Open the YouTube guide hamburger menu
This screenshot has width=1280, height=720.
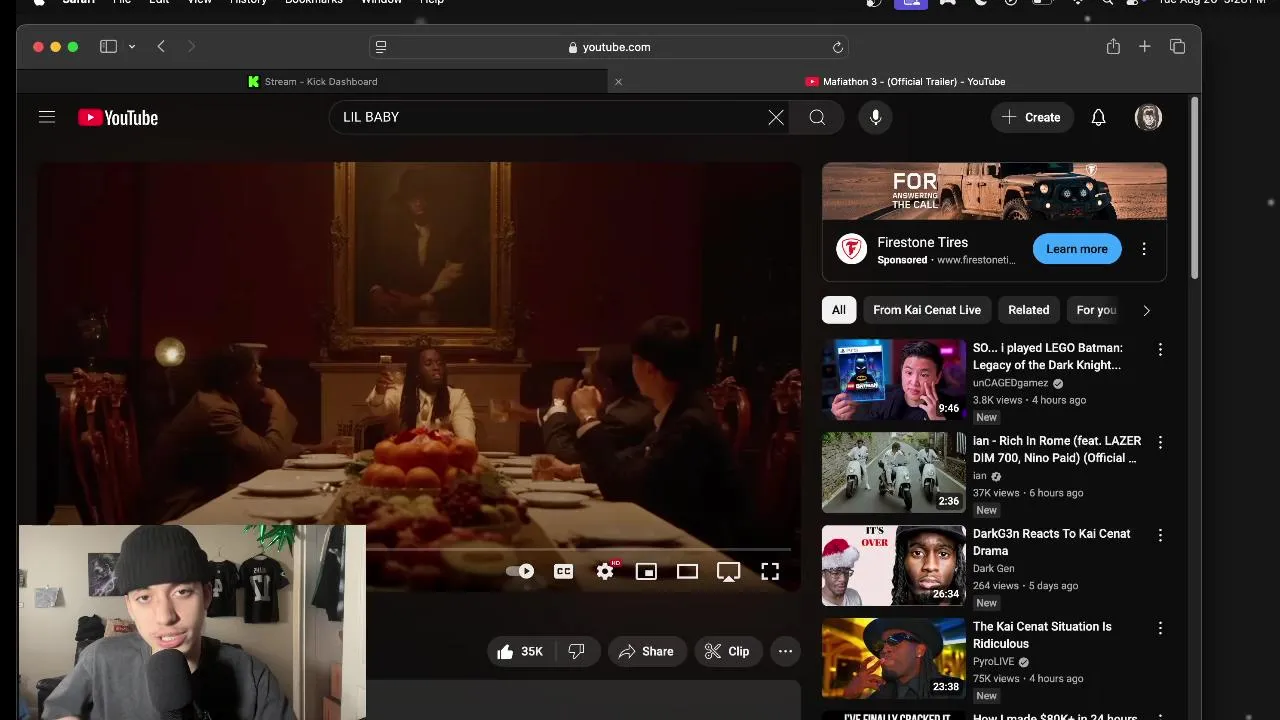click(47, 117)
